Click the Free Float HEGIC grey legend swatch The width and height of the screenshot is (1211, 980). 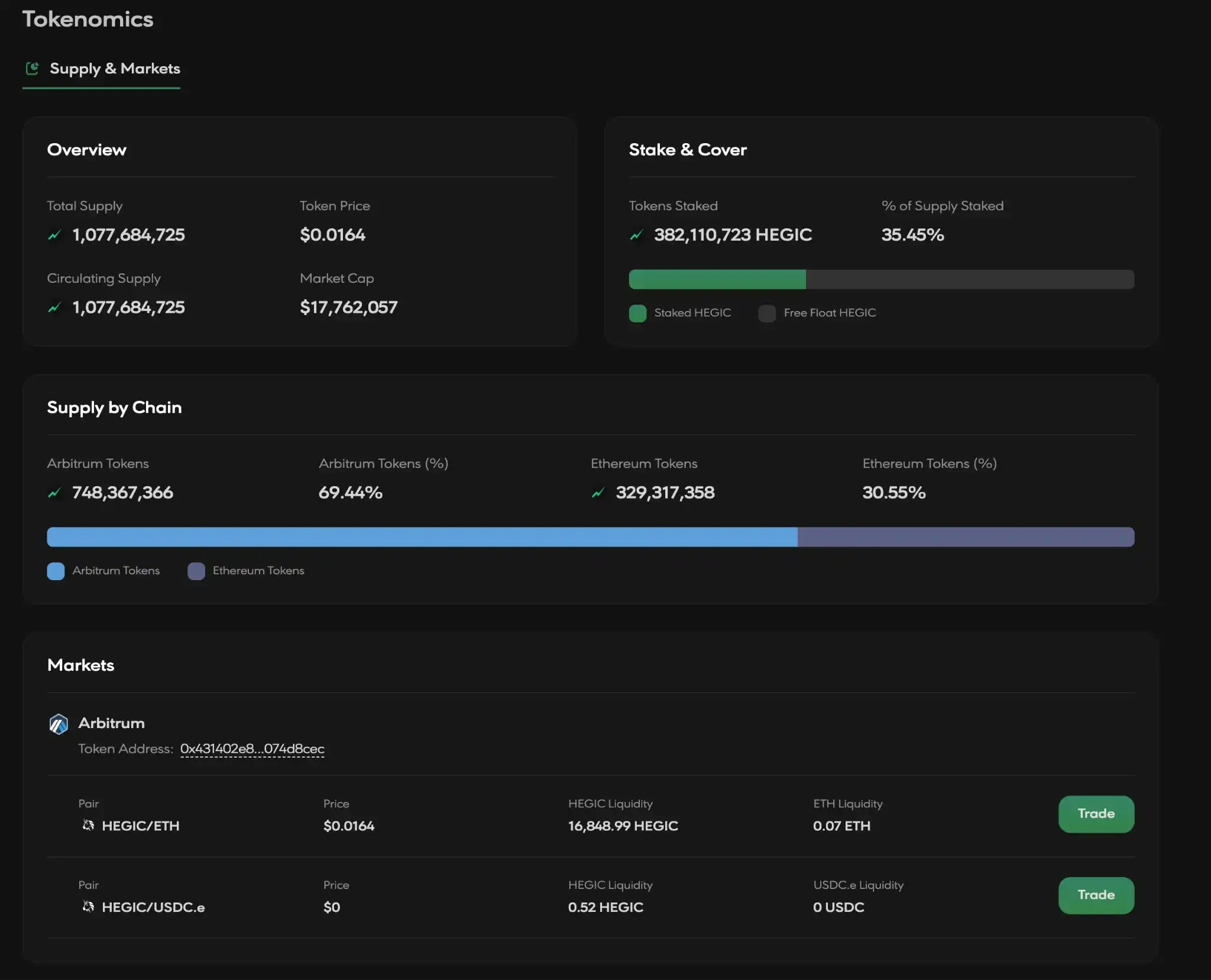click(x=767, y=313)
